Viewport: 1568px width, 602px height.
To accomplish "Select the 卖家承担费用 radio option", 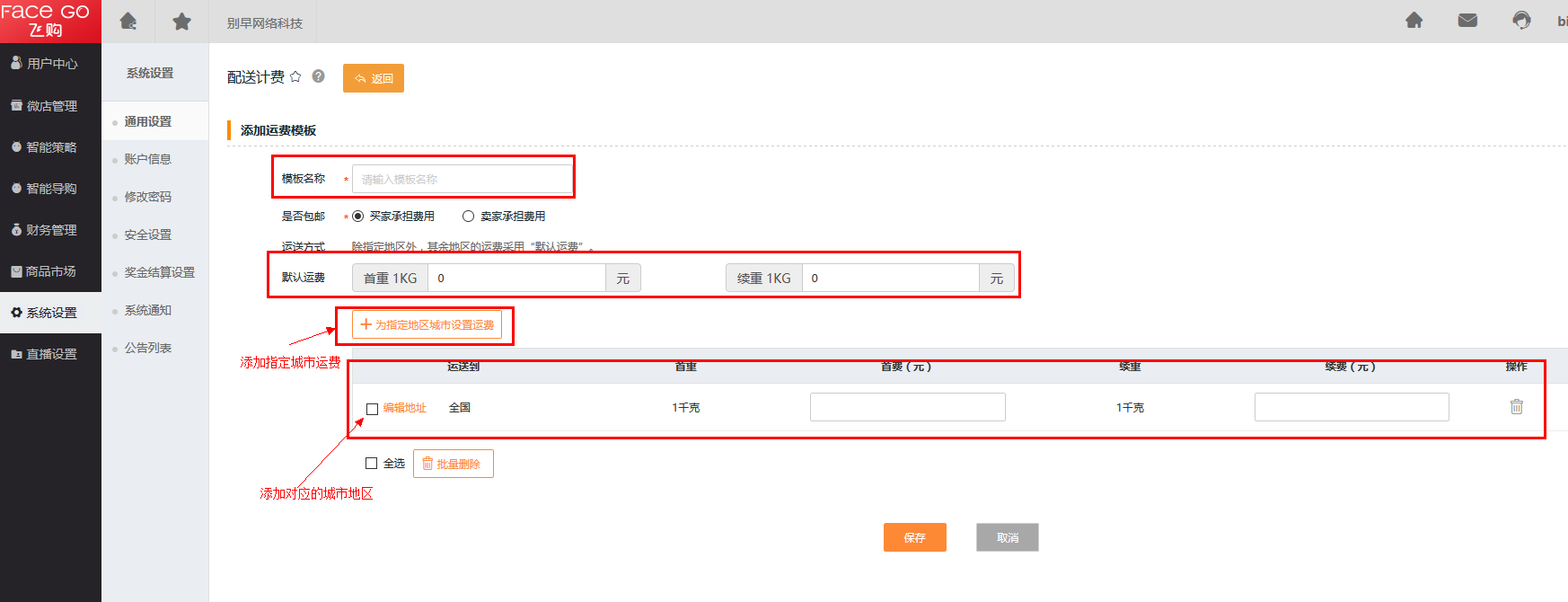I will click(468, 217).
